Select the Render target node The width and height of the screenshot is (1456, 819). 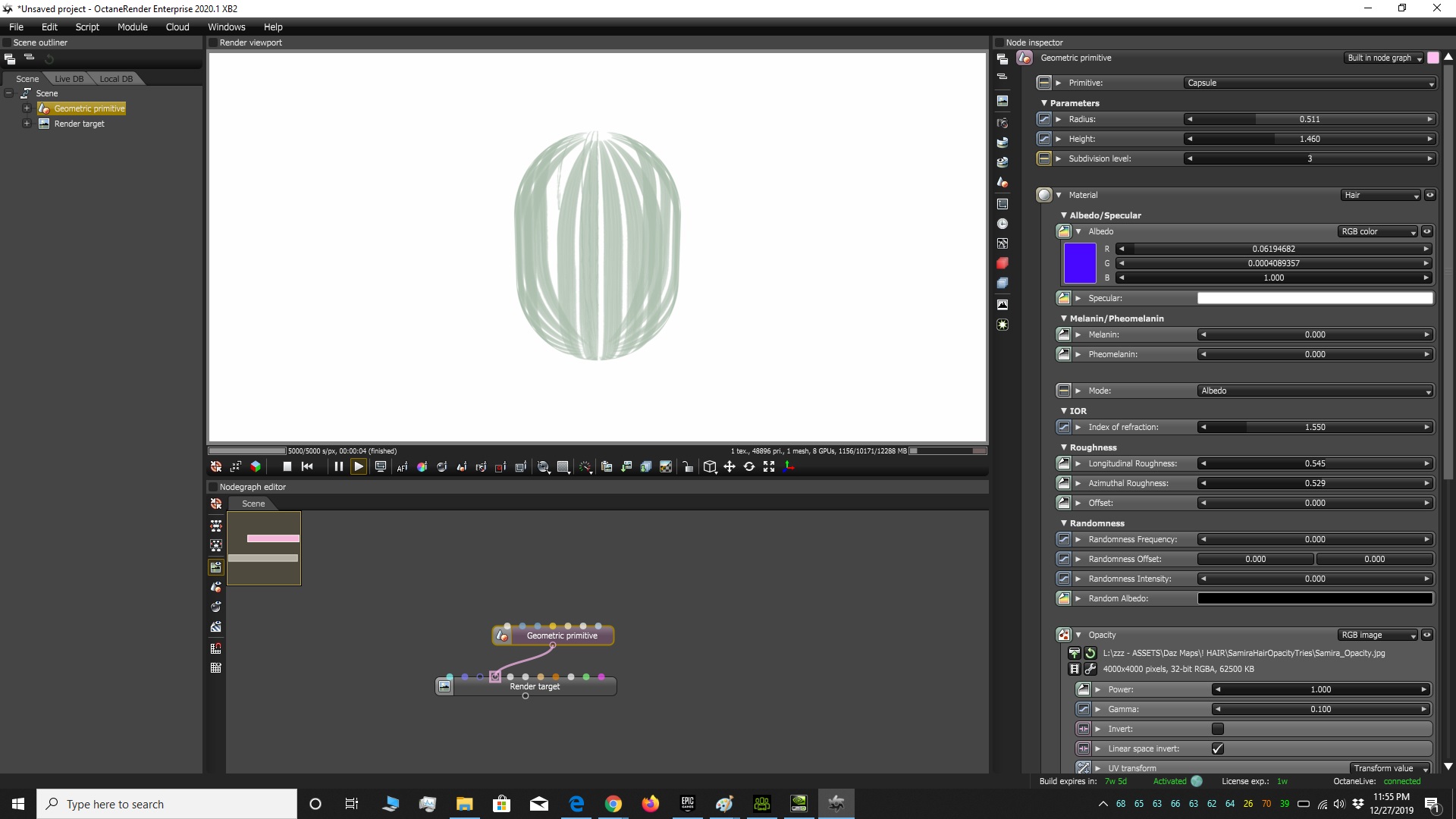pos(535,686)
